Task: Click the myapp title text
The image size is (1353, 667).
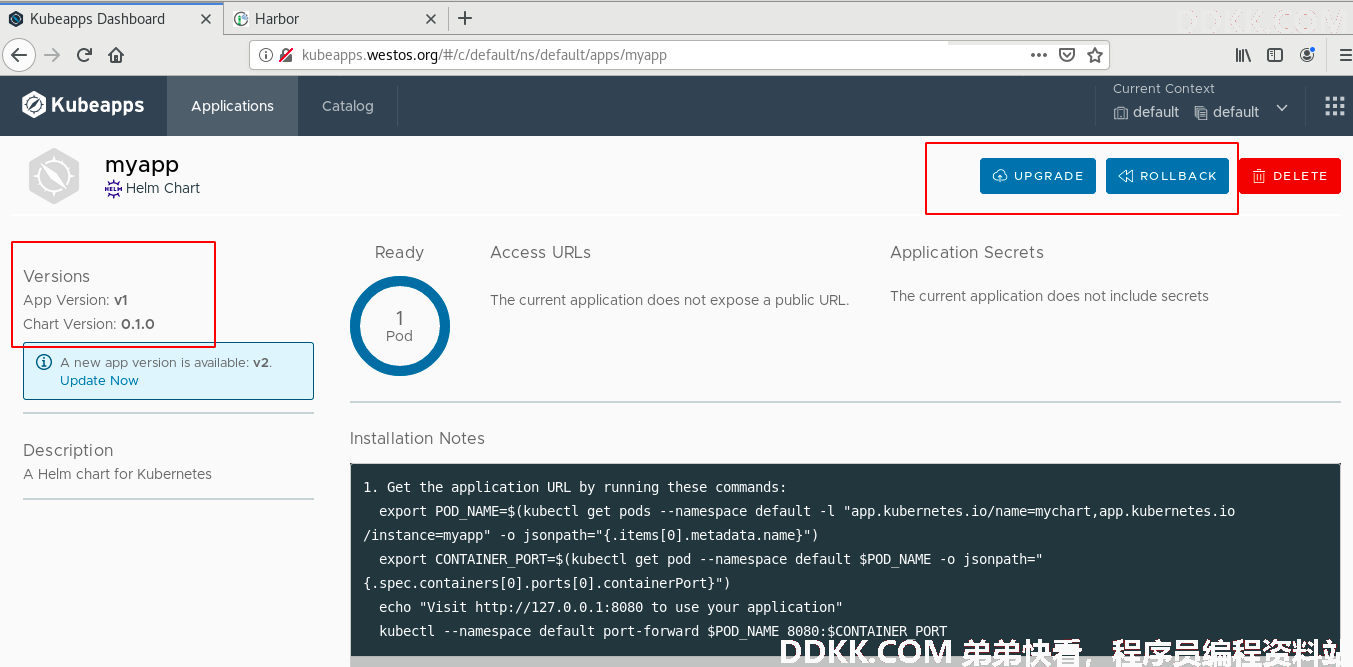Action: pos(142,165)
